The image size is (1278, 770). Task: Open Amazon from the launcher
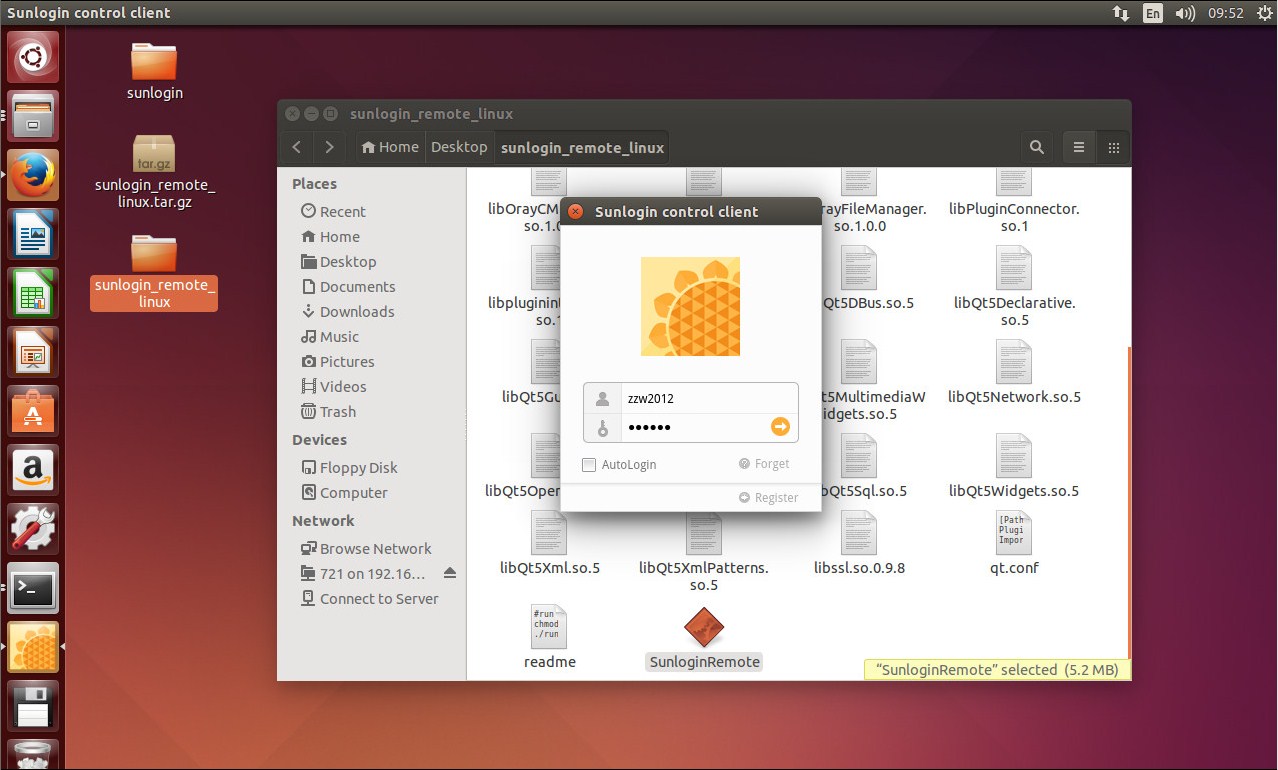tap(33, 470)
